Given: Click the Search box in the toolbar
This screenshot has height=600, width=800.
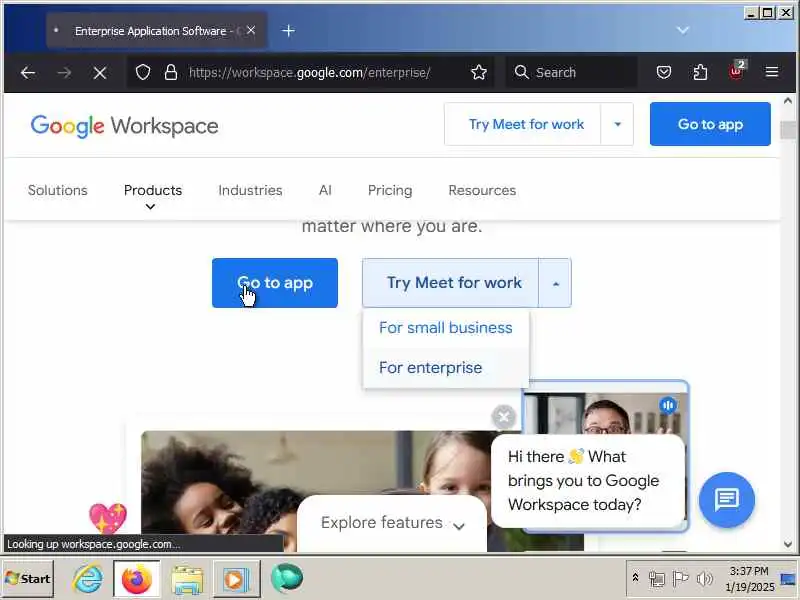Looking at the screenshot, I should [571, 72].
